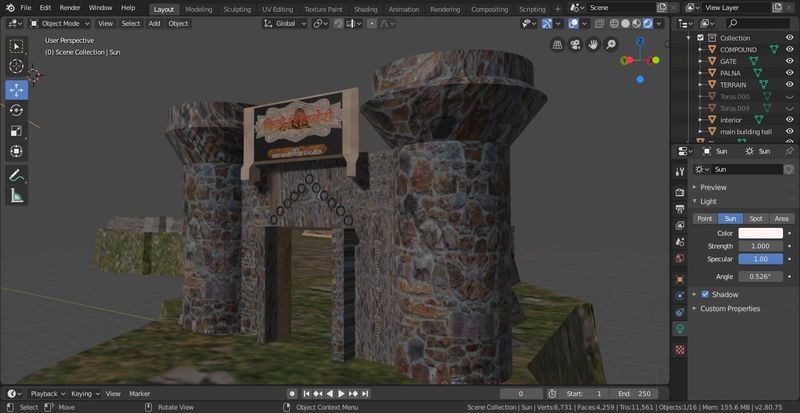This screenshot has width=800, height=413.
Task: Expand the Custom Properties panel
Action: (730, 308)
